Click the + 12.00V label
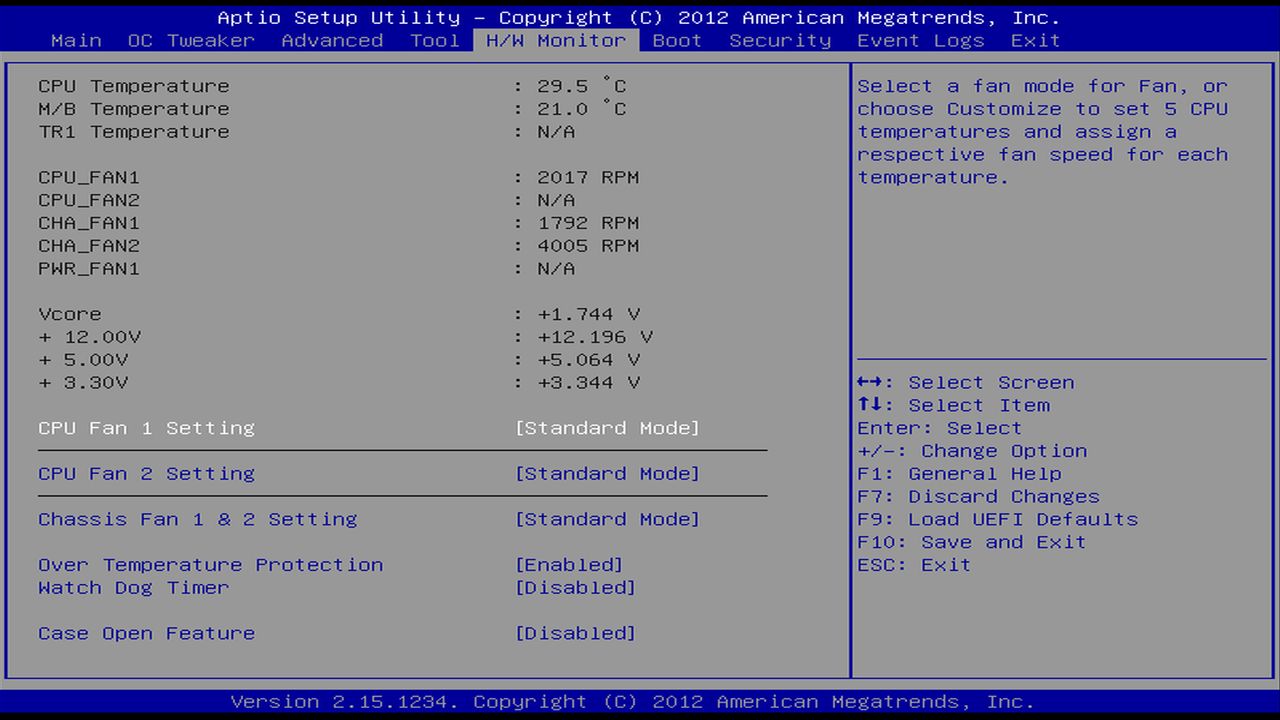The width and height of the screenshot is (1280, 720). [89, 337]
